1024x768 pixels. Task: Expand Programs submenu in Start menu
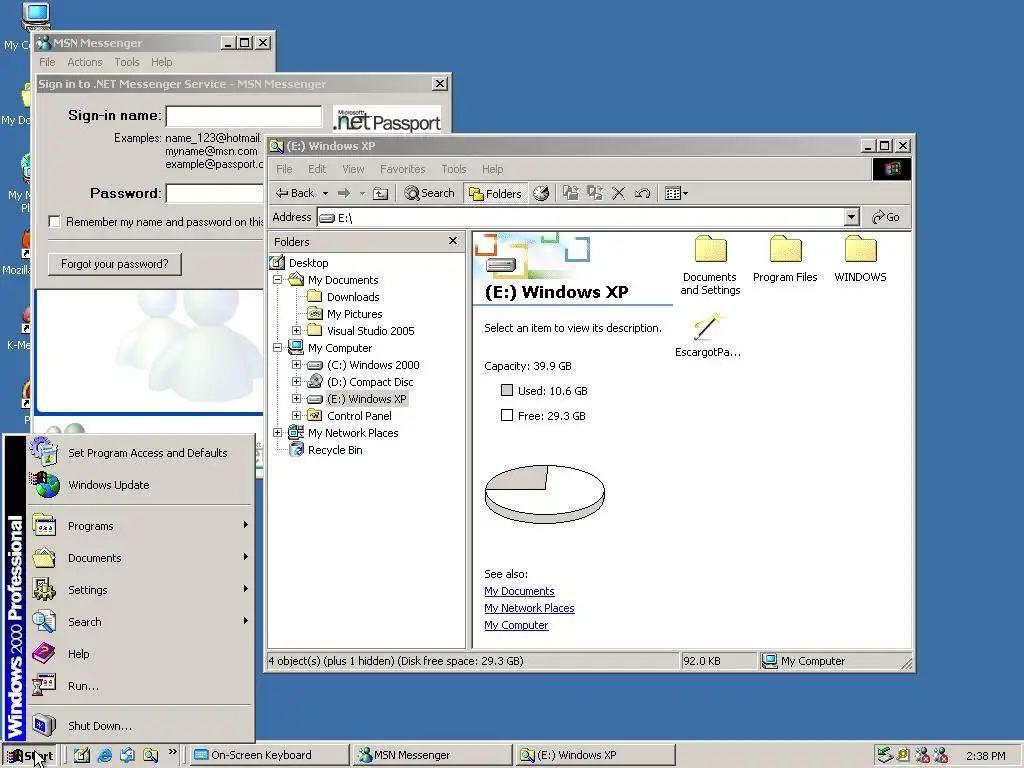point(140,526)
